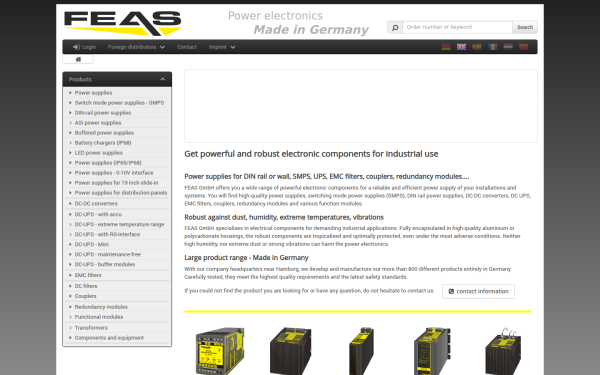Click the magnifier search icon
Image resolution: width=600 pixels, height=375 pixels.
click(395, 27)
